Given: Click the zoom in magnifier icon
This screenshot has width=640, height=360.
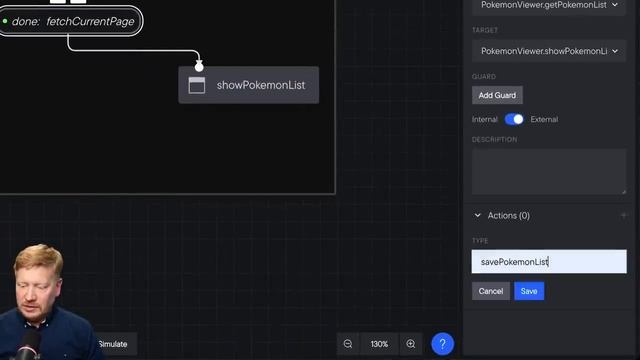Looking at the screenshot, I should (411, 344).
